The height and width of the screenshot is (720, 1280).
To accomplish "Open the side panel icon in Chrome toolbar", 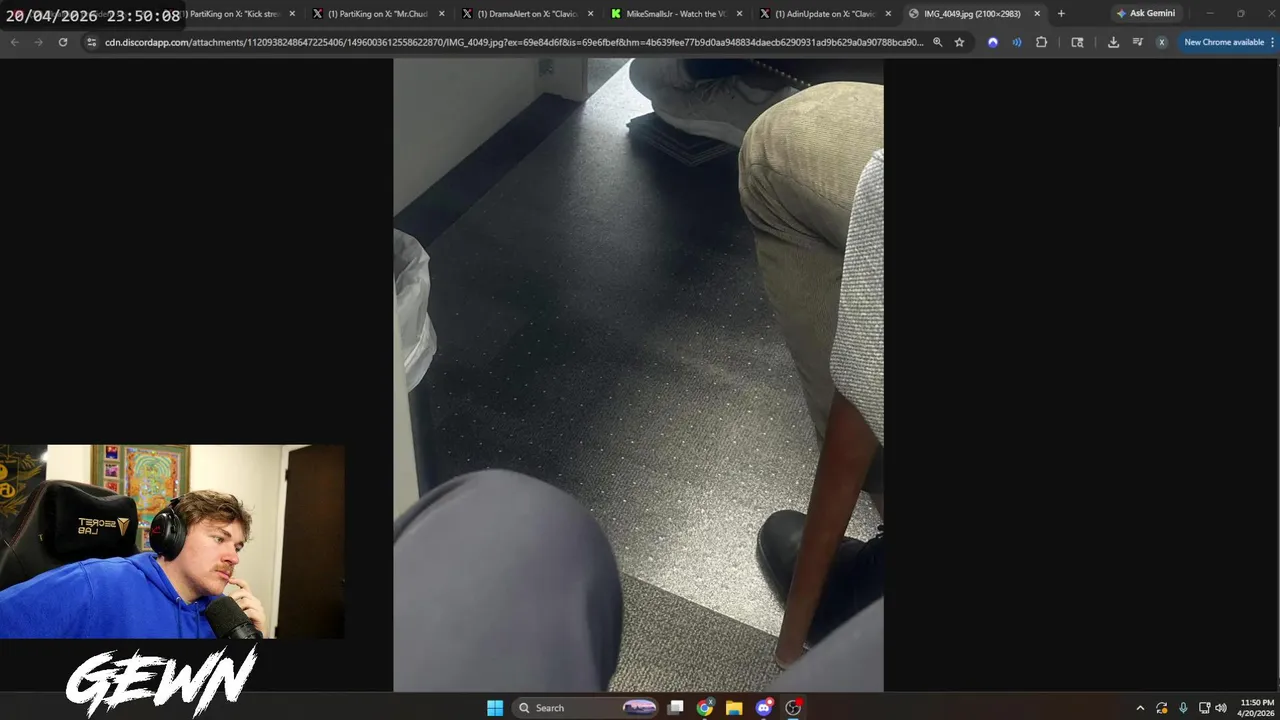I will pos(1077,42).
